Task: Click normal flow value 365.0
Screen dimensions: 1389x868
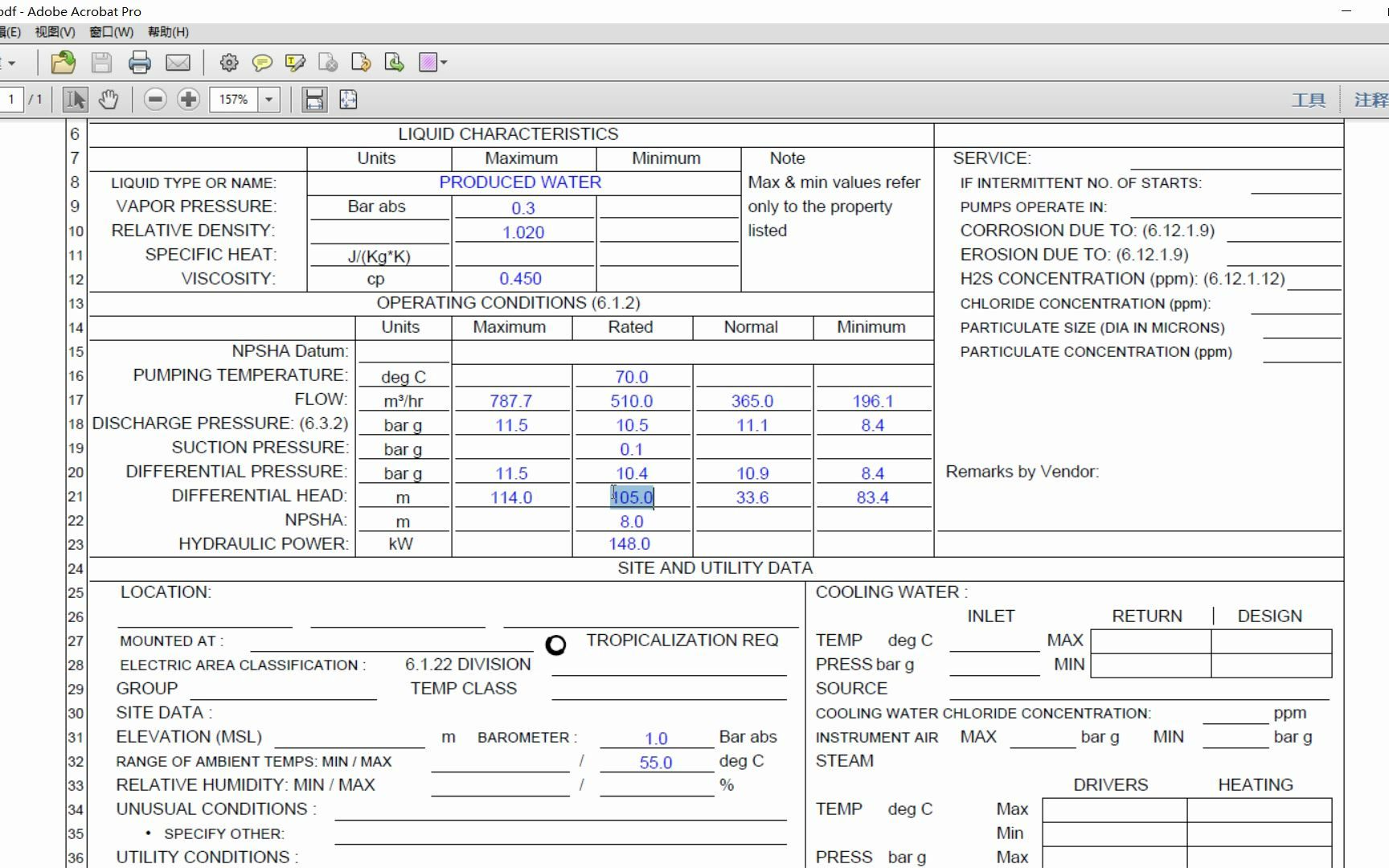Action: pos(752,401)
